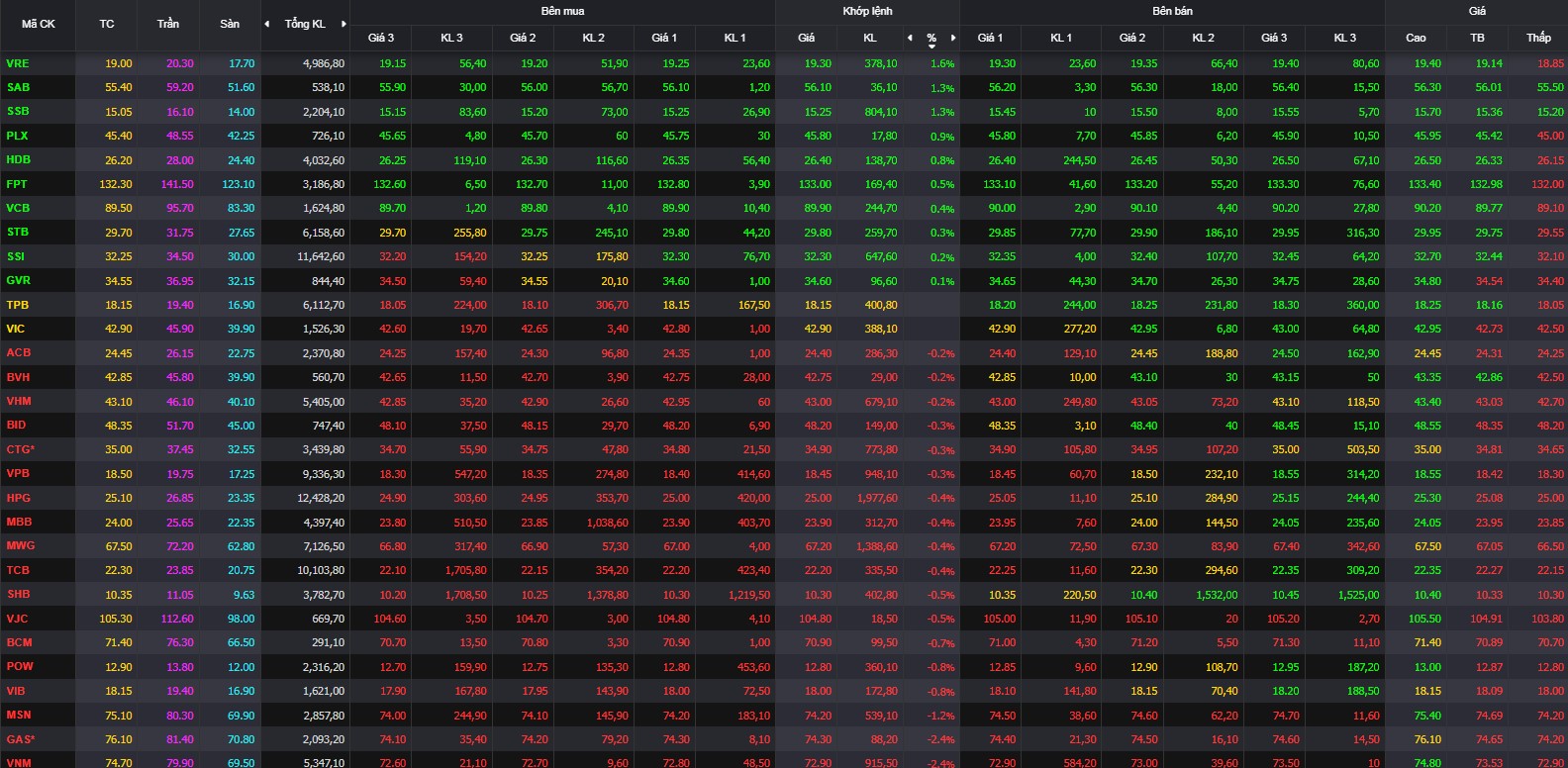
Task: Select the VIC ticker symbol
Action: coord(16,329)
